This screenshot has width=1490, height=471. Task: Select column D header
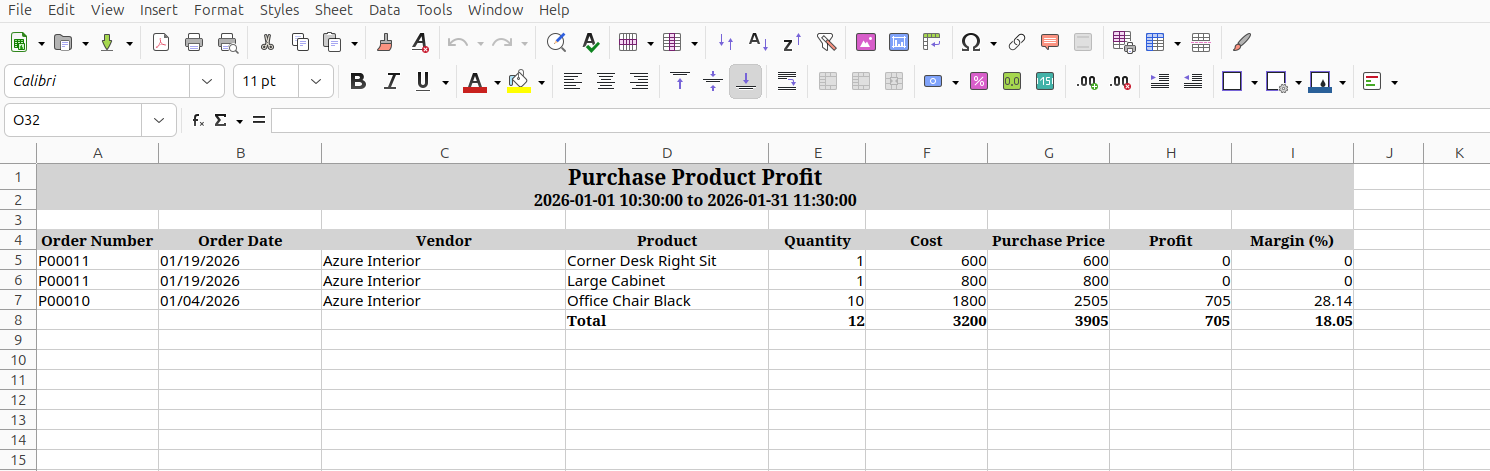tap(666, 153)
